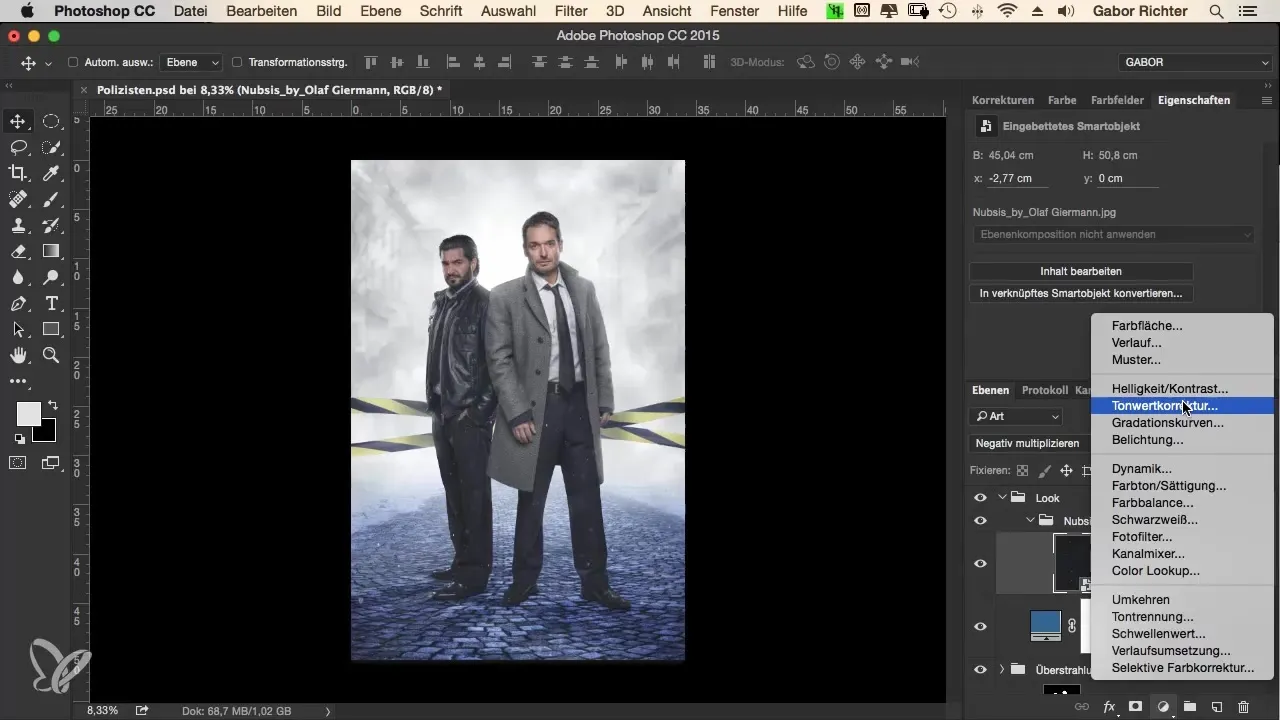Expand the Überstrahlung group
This screenshot has width=1280, height=720.
click(x=1002, y=669)
